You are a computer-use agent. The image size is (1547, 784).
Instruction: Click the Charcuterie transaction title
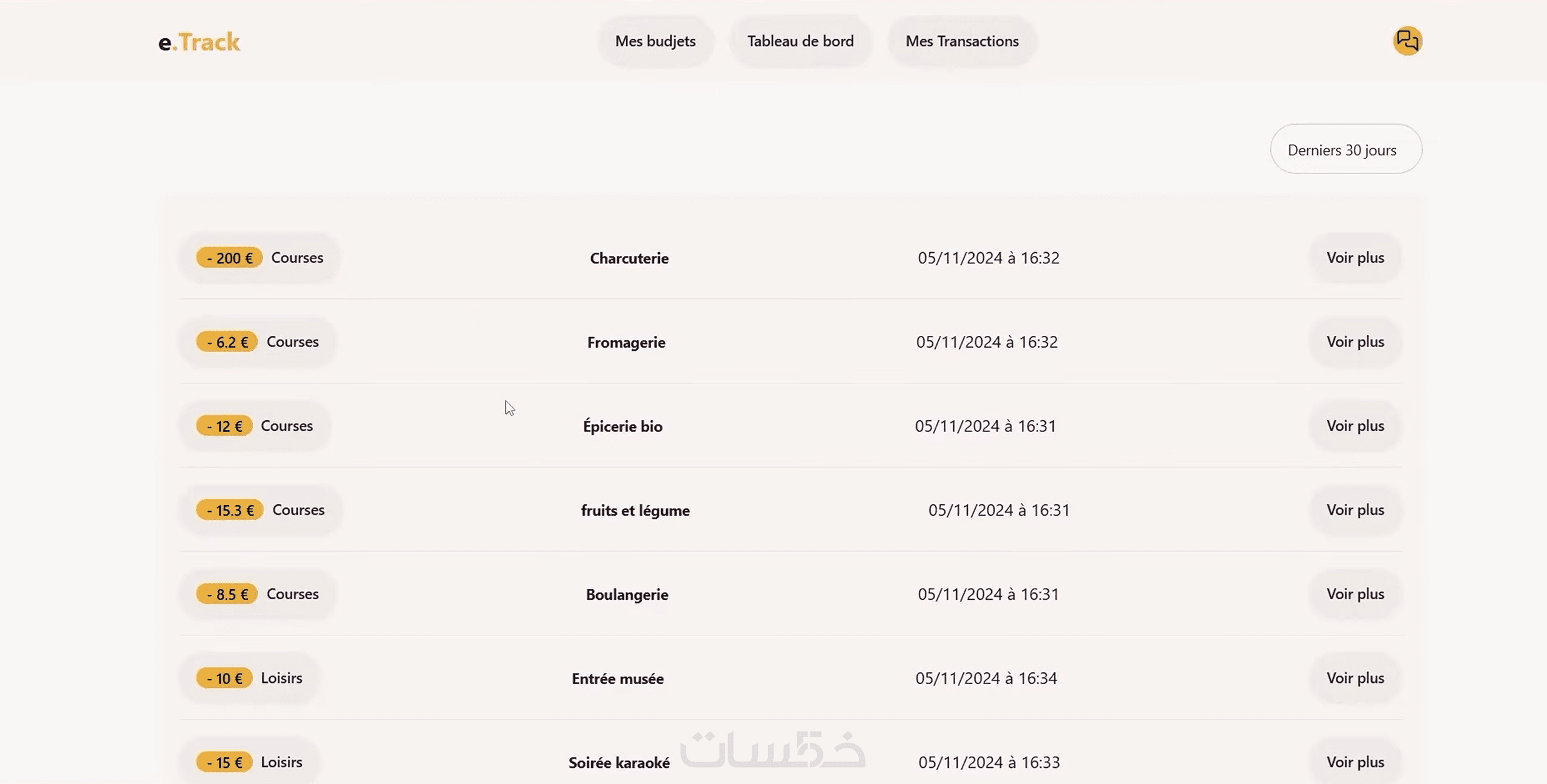(629, 258)
